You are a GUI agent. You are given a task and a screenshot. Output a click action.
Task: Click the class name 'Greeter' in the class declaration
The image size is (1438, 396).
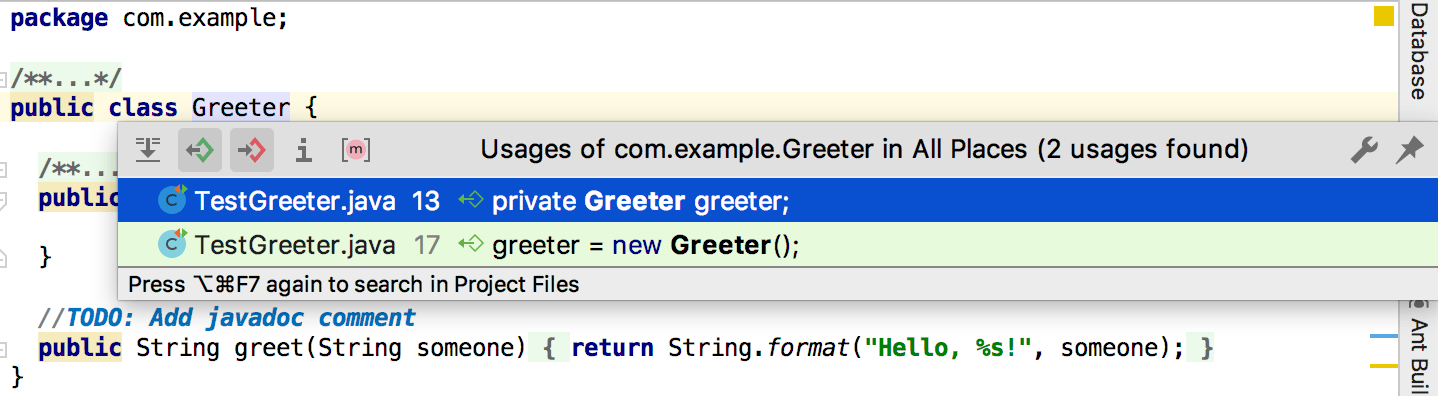241,107
